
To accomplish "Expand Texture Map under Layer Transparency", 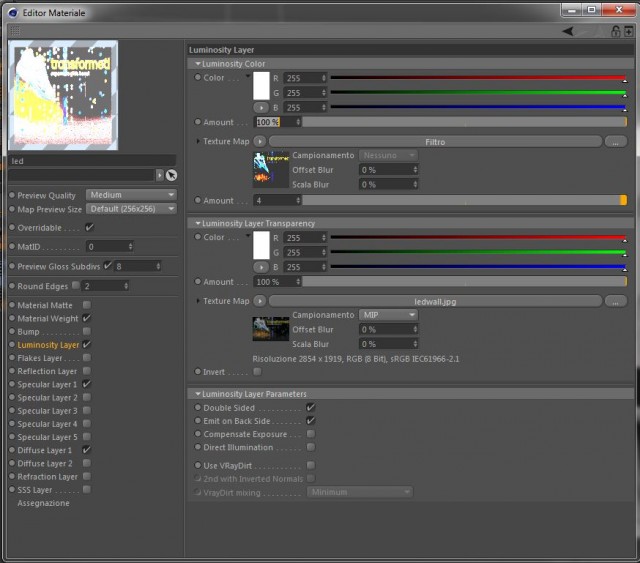I will 198,301.
